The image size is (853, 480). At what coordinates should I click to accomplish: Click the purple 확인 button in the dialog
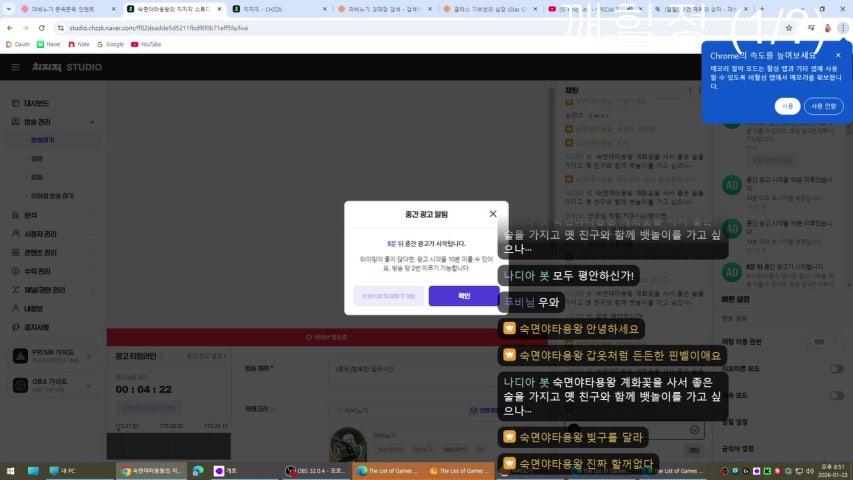[463, 296]
